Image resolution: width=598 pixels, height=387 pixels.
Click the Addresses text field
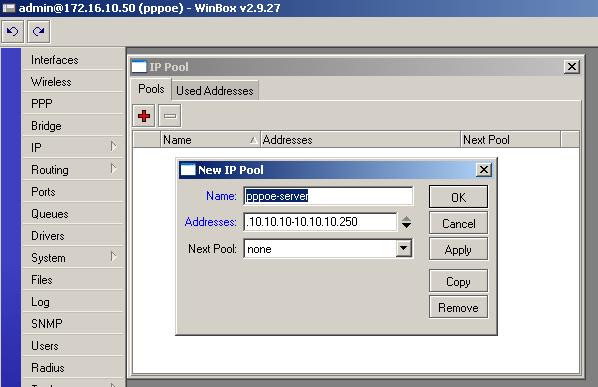coord(320,222)
